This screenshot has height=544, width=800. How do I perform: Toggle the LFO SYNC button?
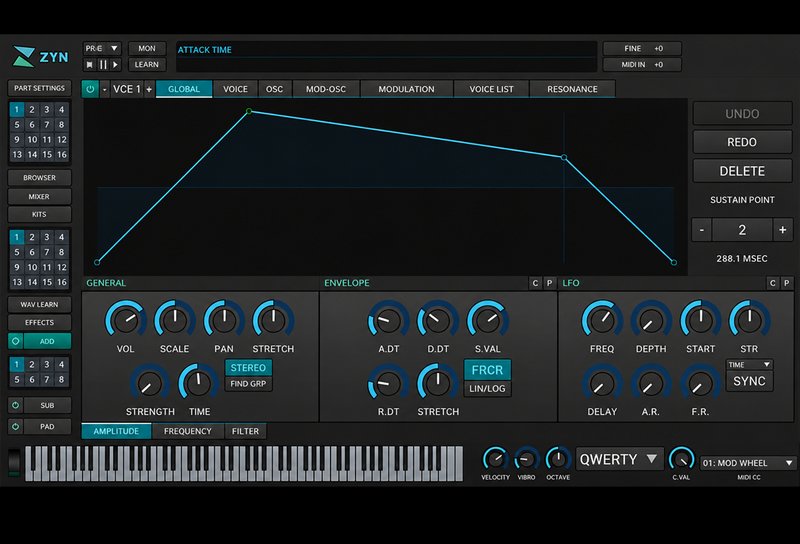749,381
